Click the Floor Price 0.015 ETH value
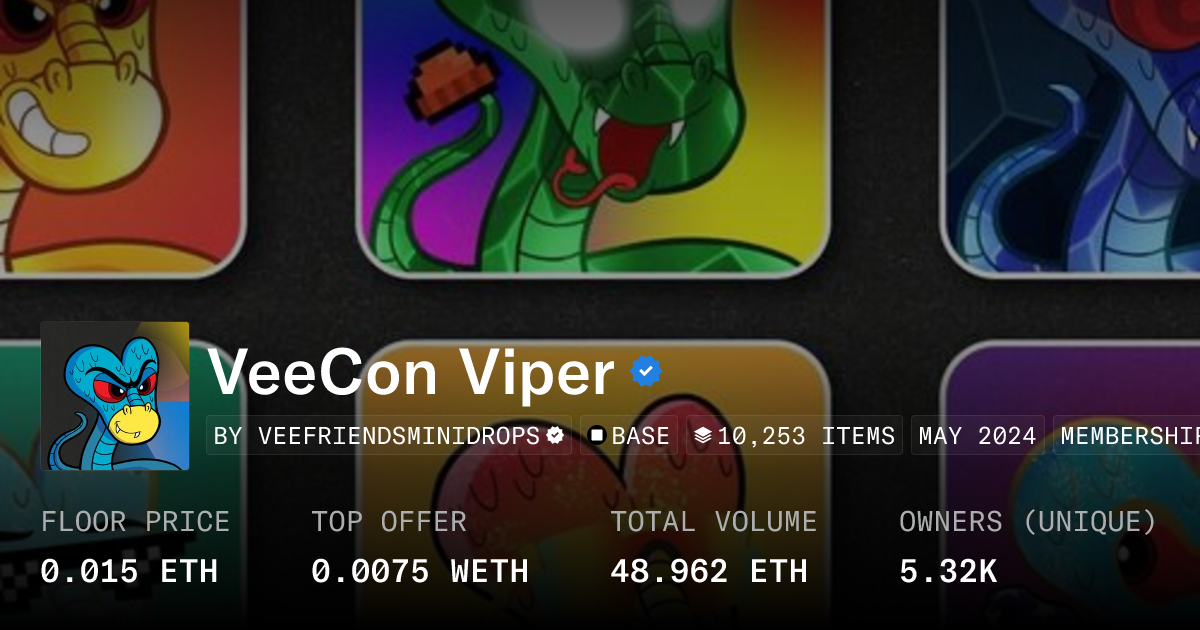1200x630 pixels. click(x=129, y=572)
